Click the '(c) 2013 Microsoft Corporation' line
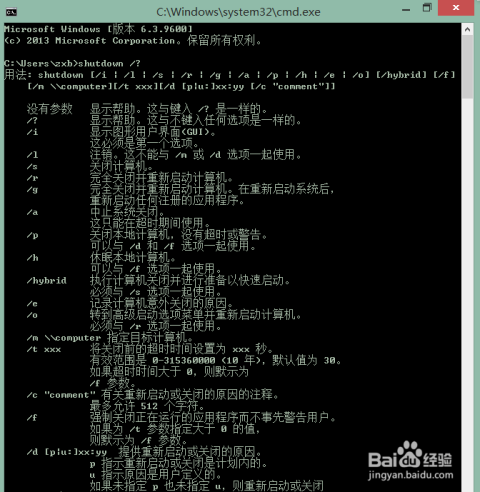The height and width of the screenshot is (492, 480). (133, 41)
